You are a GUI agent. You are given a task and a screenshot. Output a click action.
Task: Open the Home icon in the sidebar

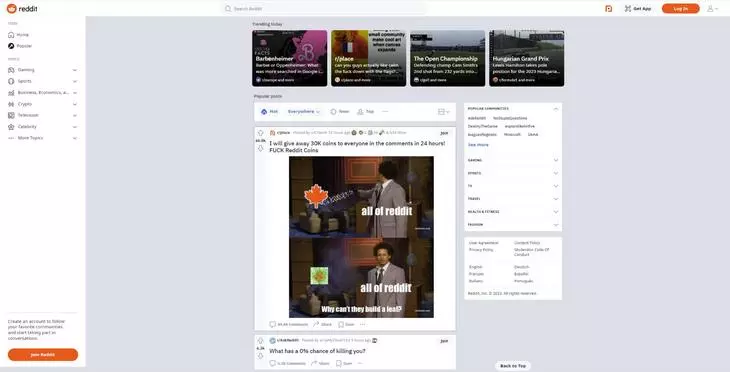tap(11, 35)
